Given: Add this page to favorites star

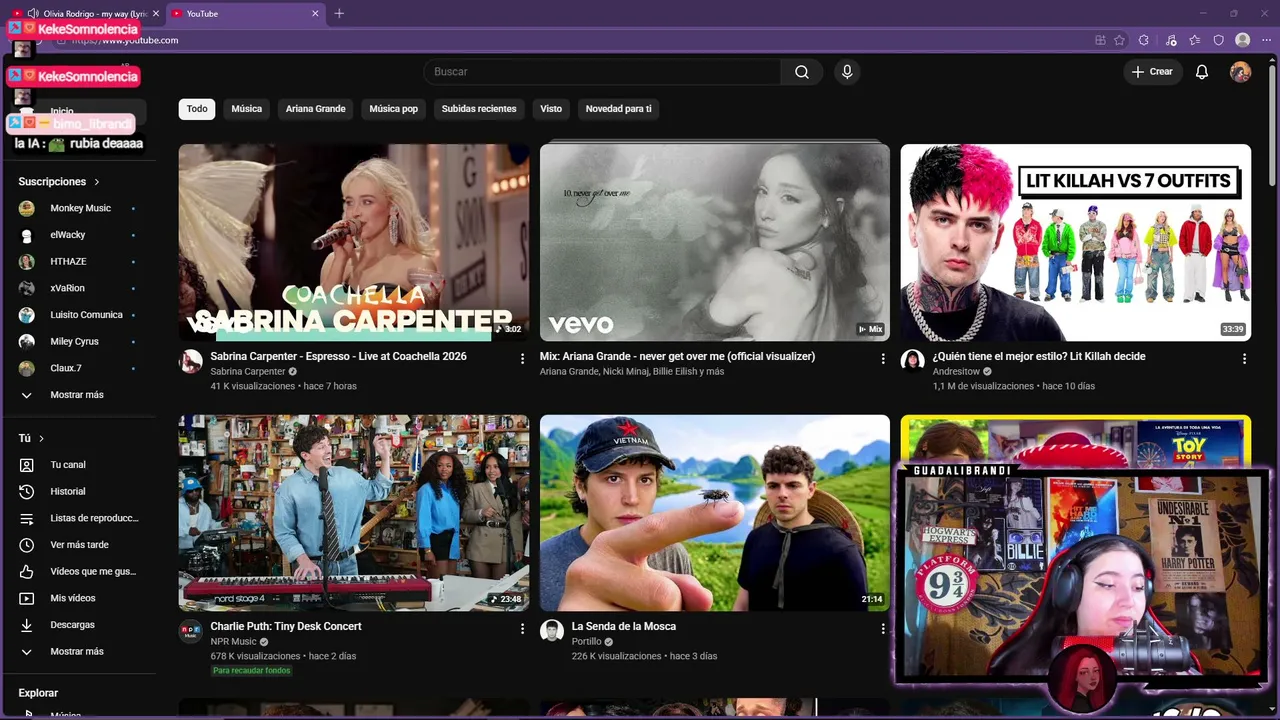Looking at the screenshot, I should (1119, 40).
